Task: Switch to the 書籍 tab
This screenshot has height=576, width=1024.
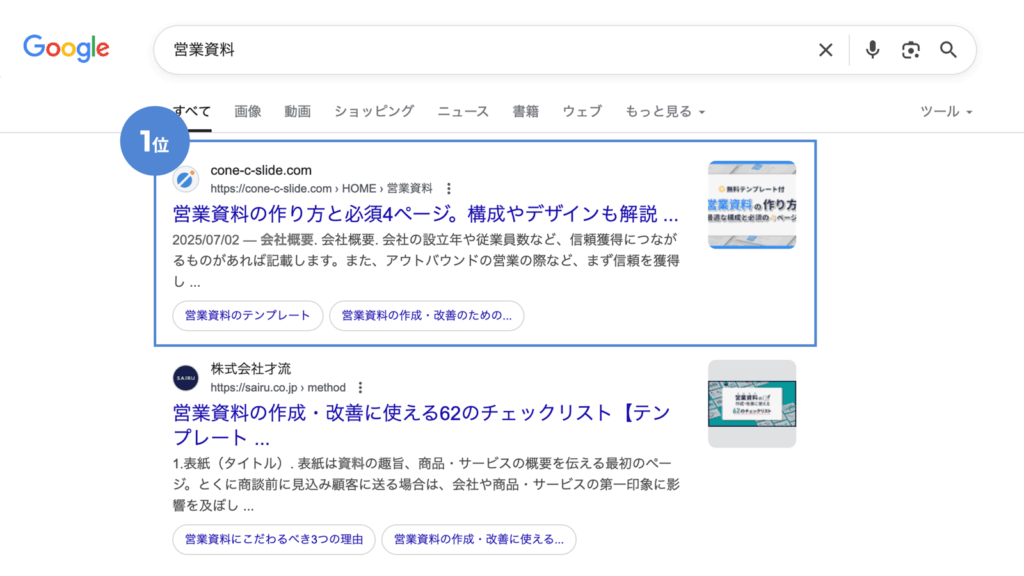Action: (525, 112)
